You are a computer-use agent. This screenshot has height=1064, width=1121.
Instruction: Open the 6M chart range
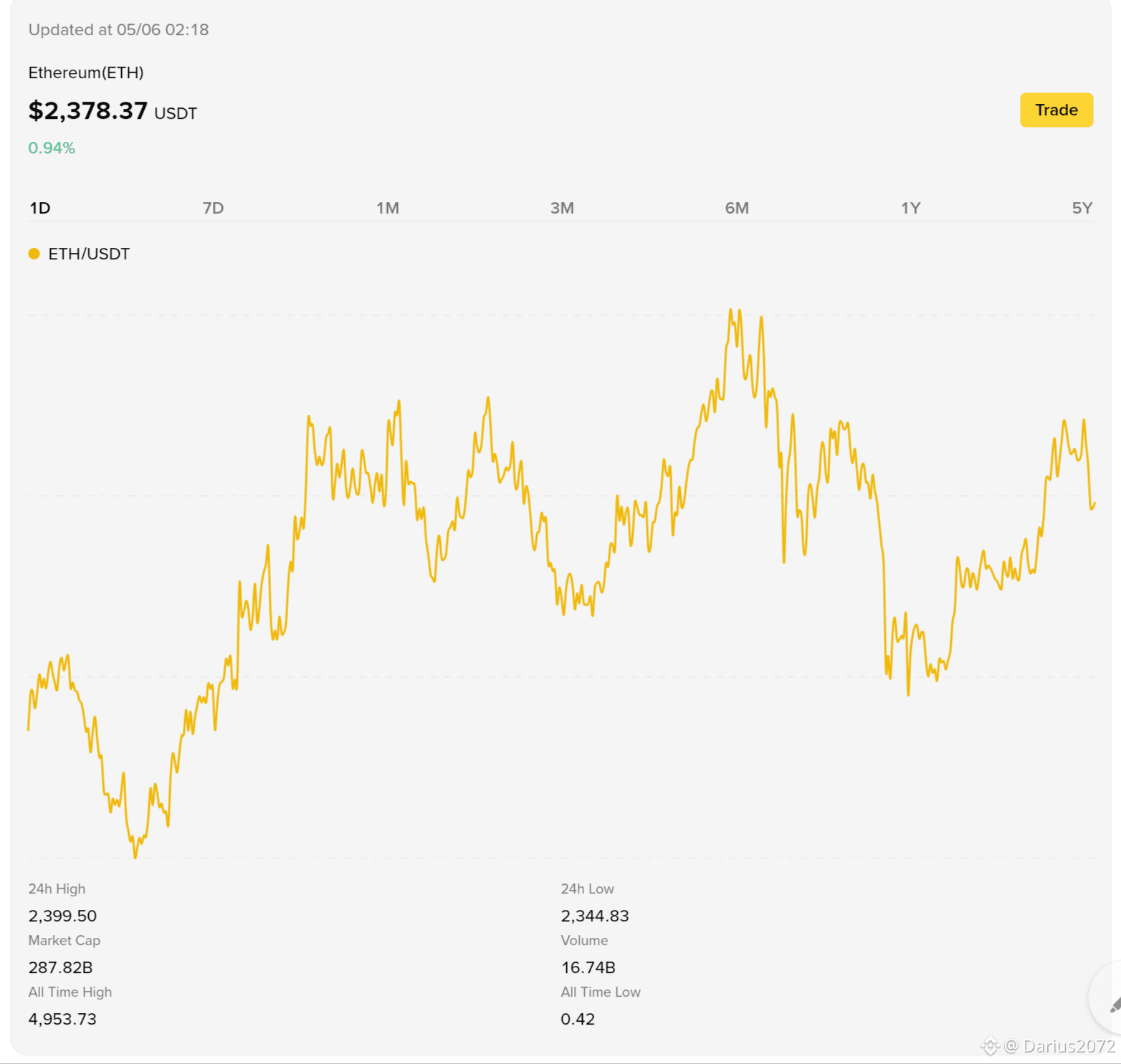tap(737, 208)
